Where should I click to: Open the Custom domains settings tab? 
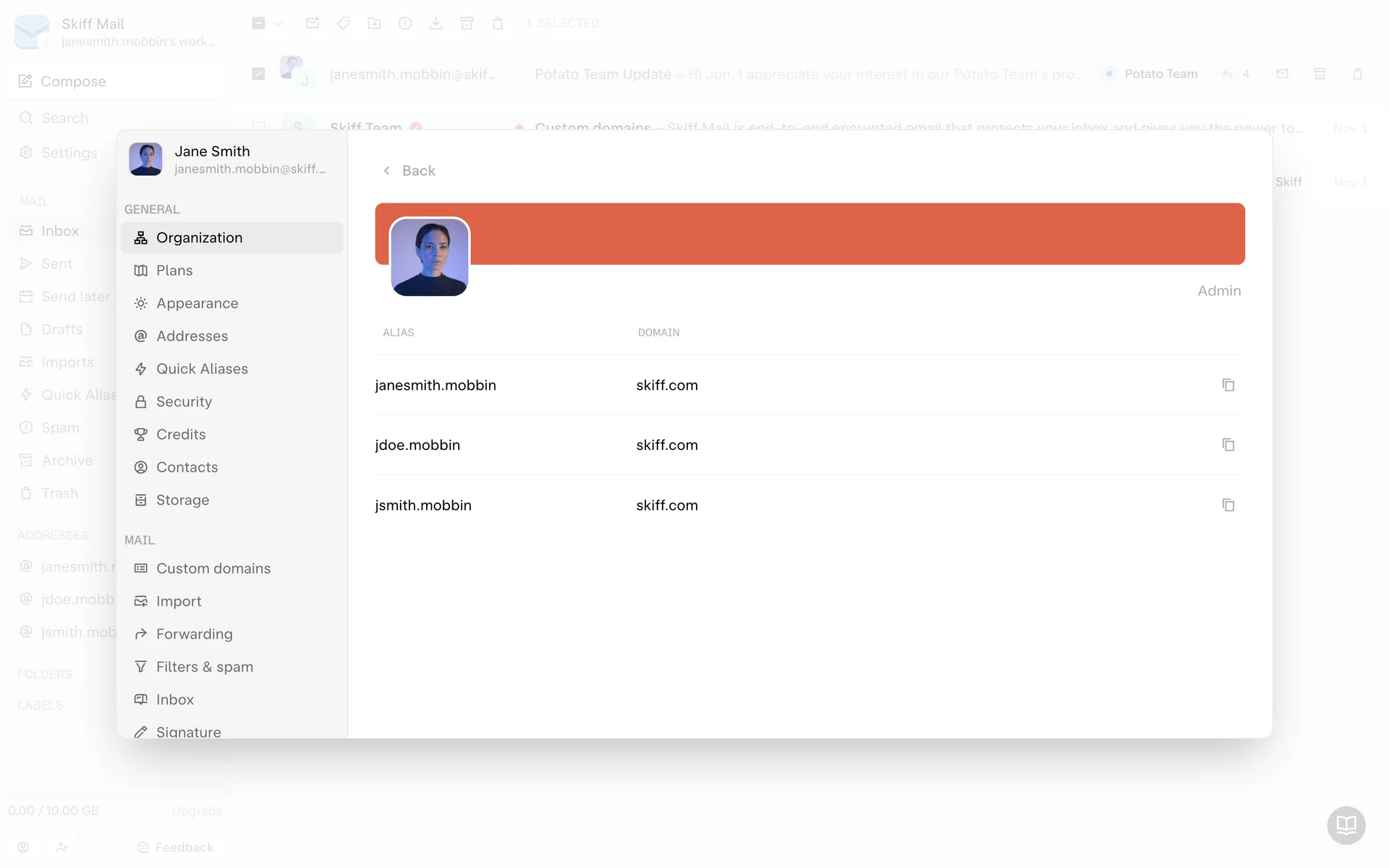(213, 569)
